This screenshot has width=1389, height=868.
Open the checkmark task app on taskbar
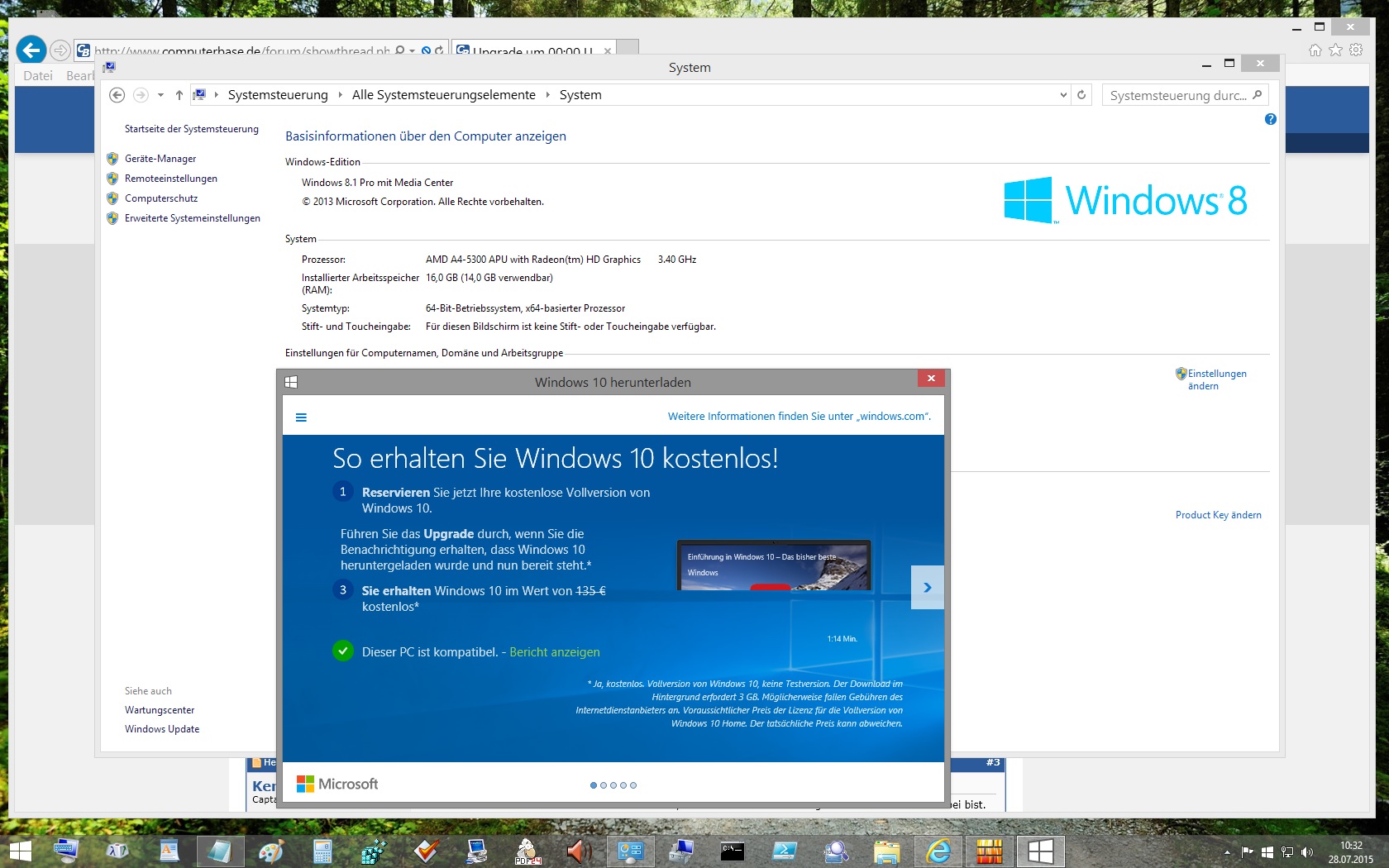point(425,851)
